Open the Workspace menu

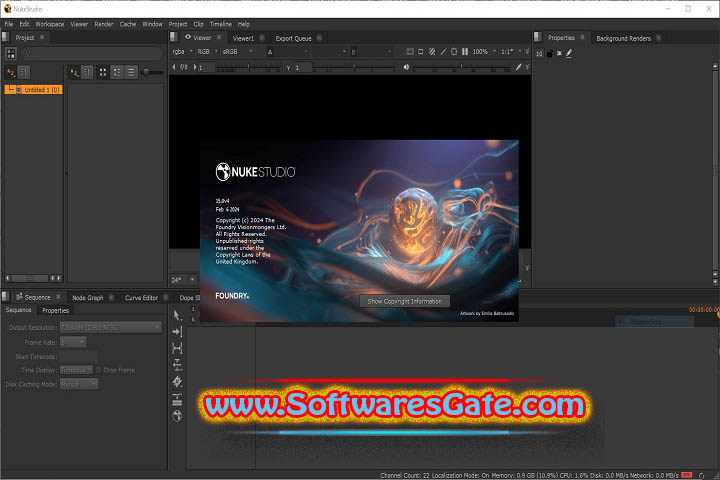[50, 24]
